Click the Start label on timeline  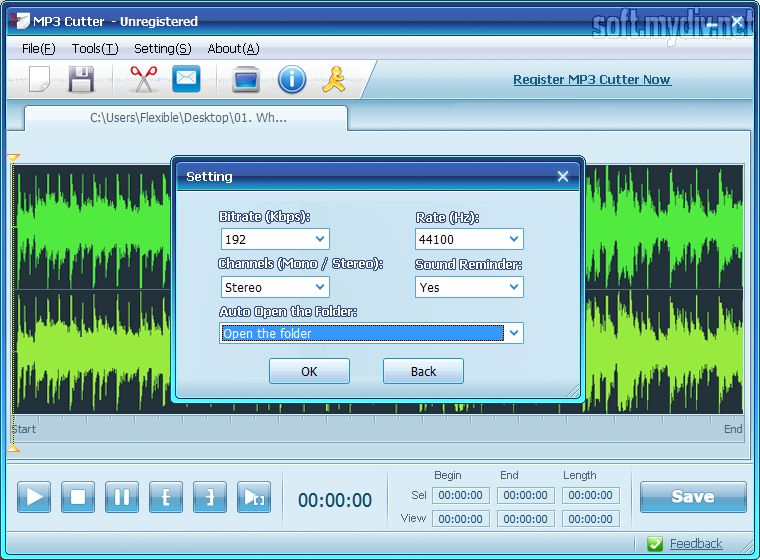tap(24, 429)
